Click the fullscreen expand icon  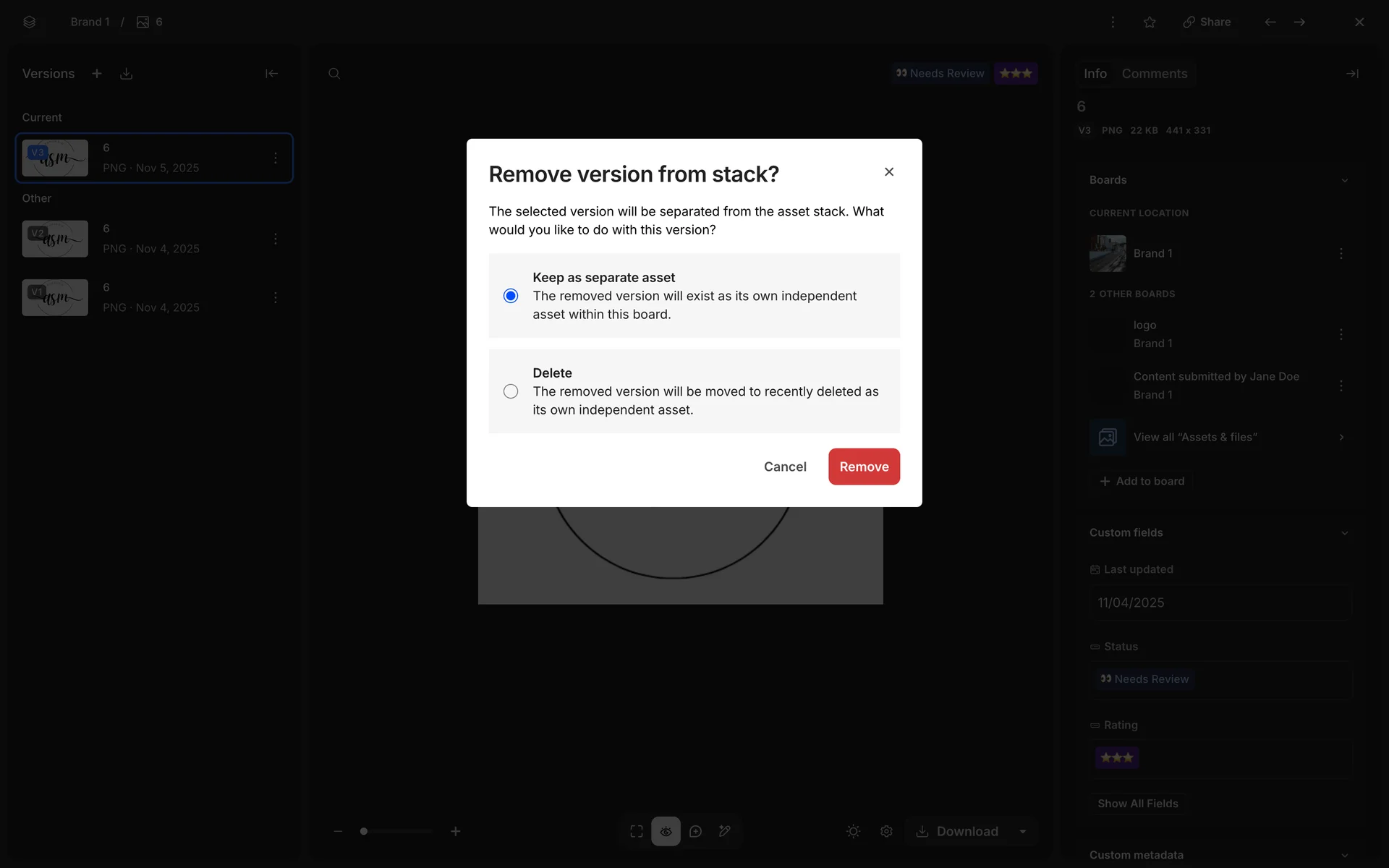[x=637, y=831]
